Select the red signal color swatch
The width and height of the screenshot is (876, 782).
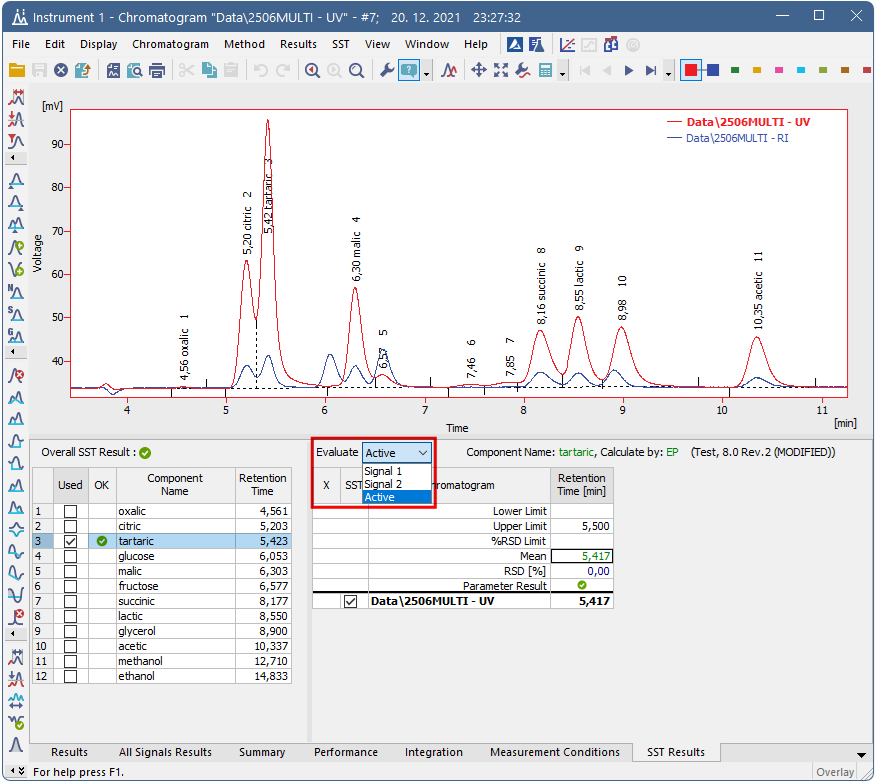(691, 70)
